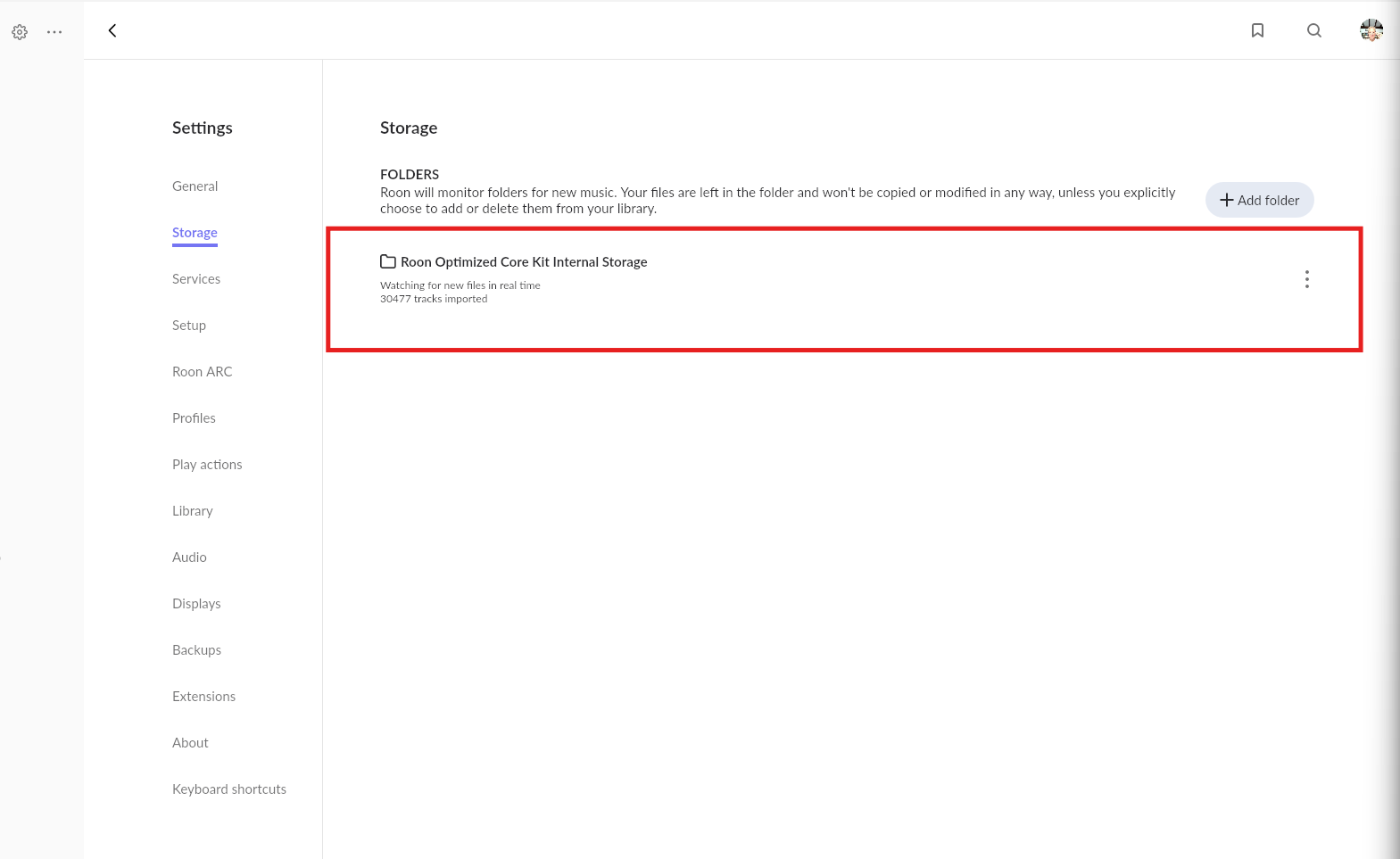Click the search magnifier icon
The width and height of the screenshot is (1400, 859).
[1313, 30]
